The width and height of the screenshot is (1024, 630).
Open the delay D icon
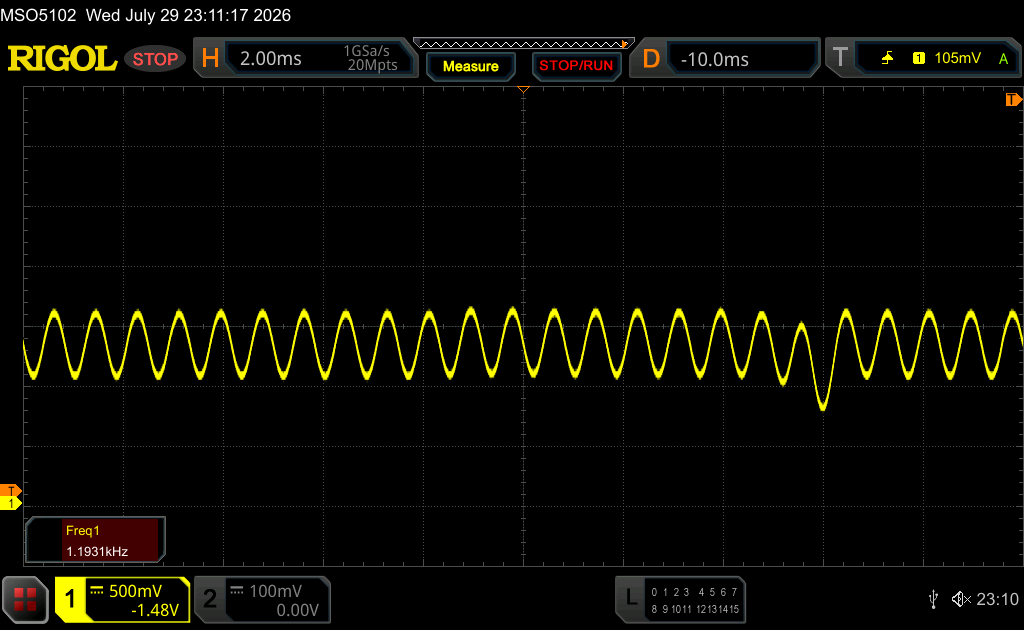(x=651, y=59)
